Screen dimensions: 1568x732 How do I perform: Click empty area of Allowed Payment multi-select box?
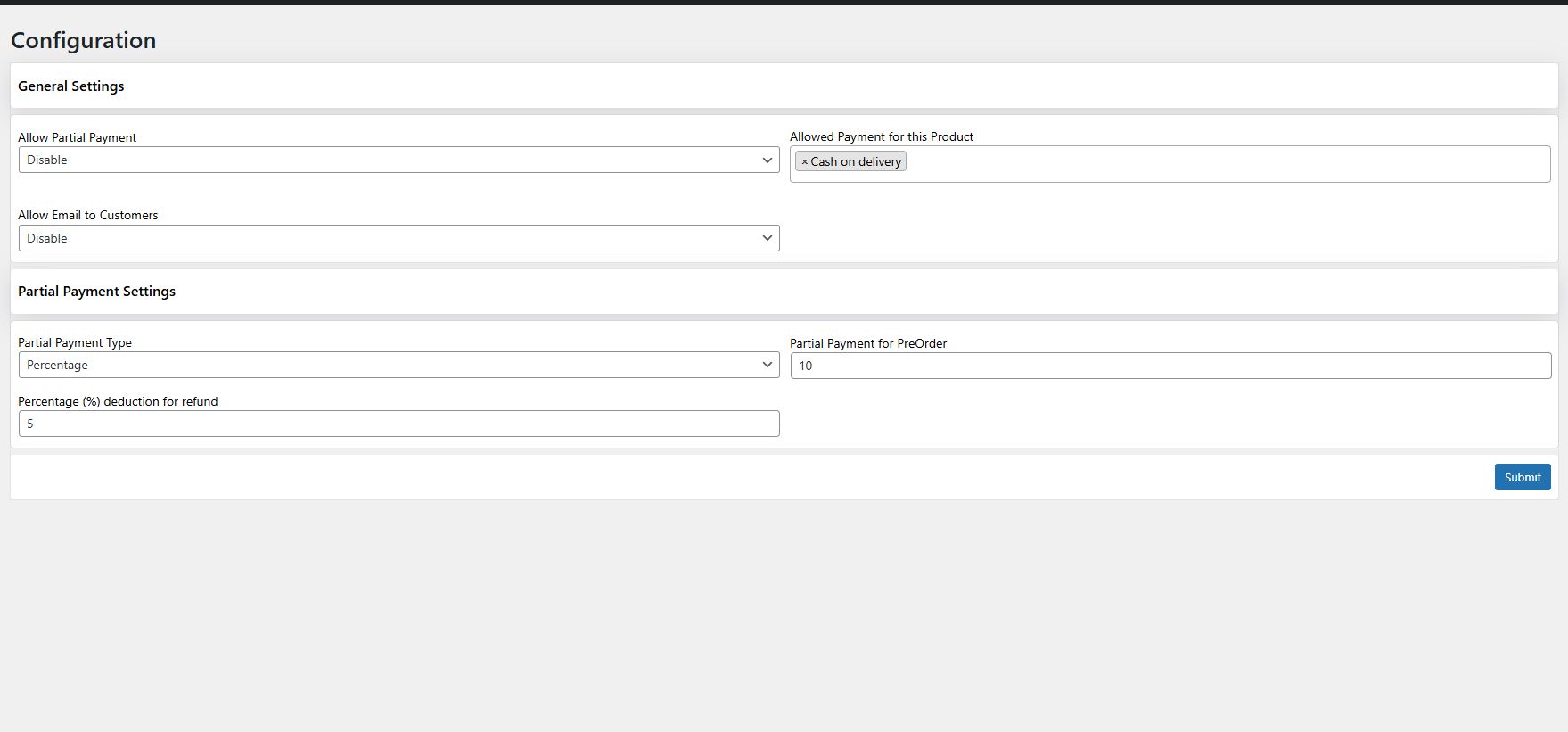[1221, 164]
